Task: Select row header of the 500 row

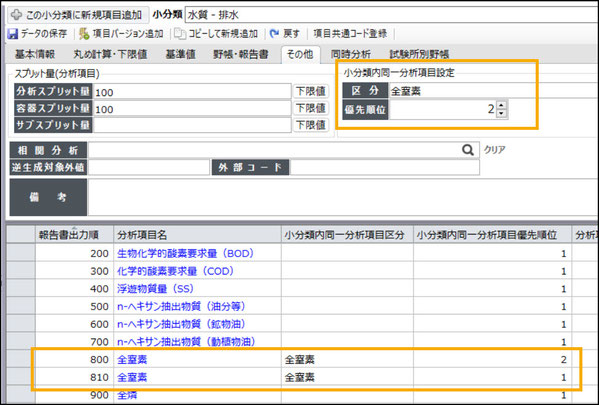Action: tap(21, 306)
